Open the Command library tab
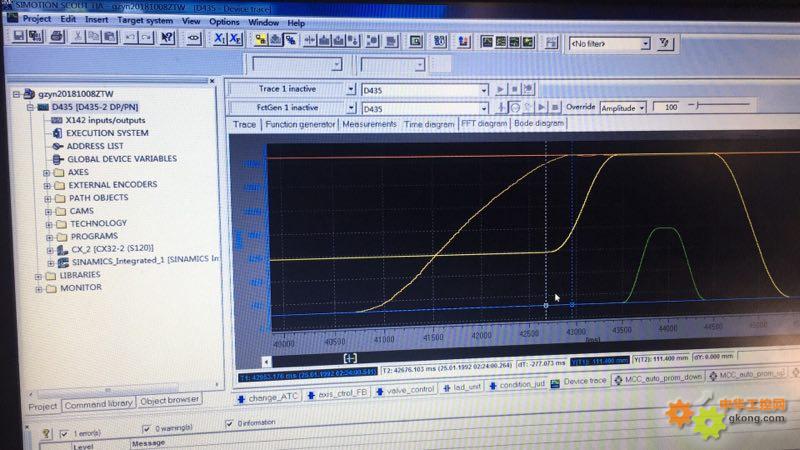Screen dimensions: 800x450 tap(98, 404)
